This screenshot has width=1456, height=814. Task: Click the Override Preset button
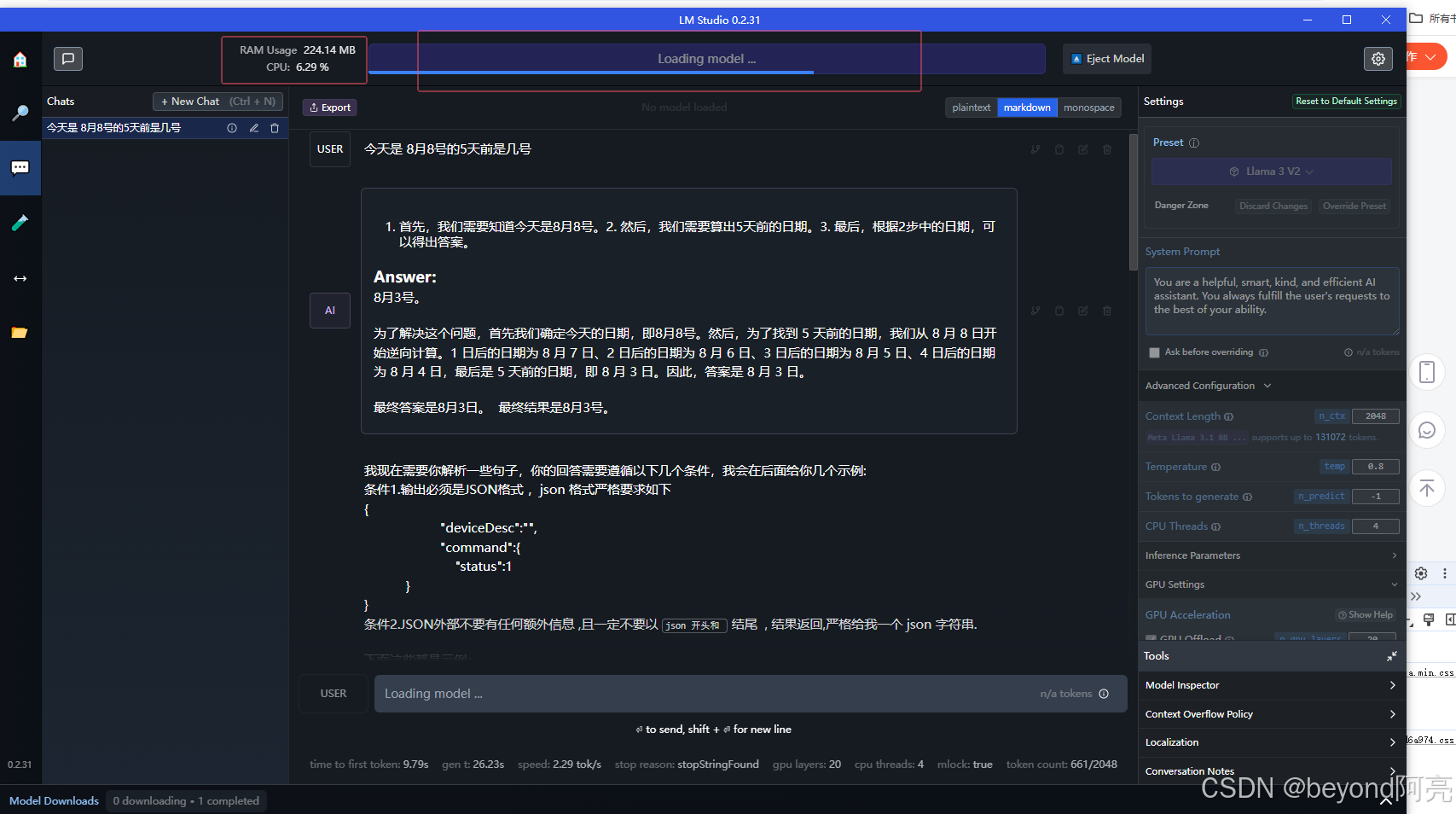pos(1354,206)
